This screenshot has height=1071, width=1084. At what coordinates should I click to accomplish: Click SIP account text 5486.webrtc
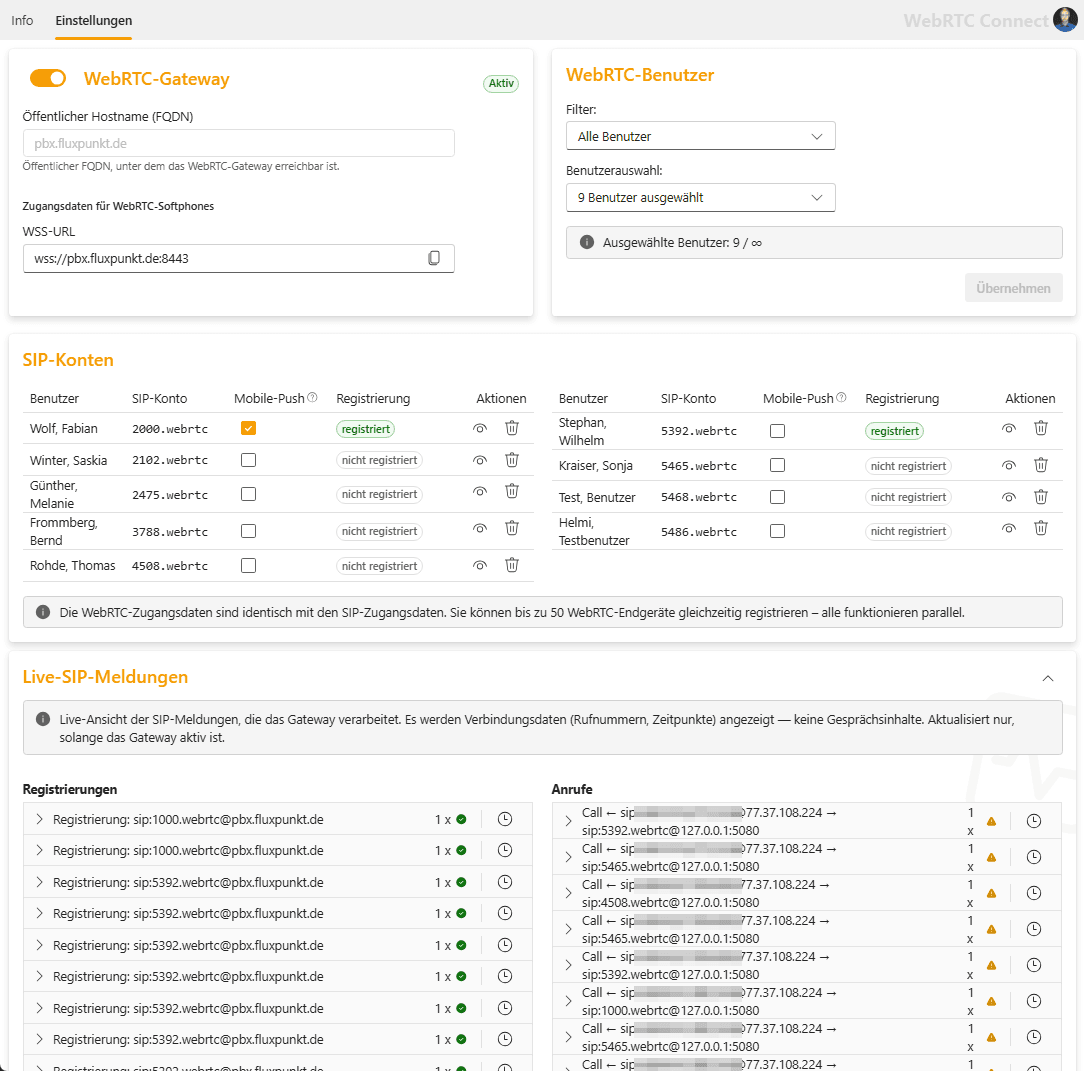[699, 532]
